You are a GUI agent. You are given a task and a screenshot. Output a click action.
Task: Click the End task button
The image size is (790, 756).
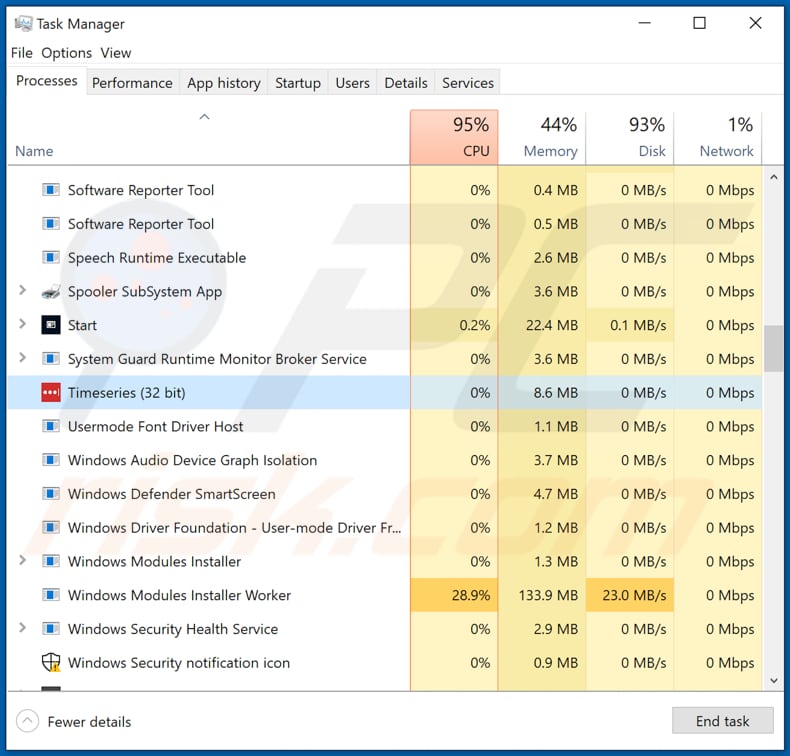click(x=722, y=721)
